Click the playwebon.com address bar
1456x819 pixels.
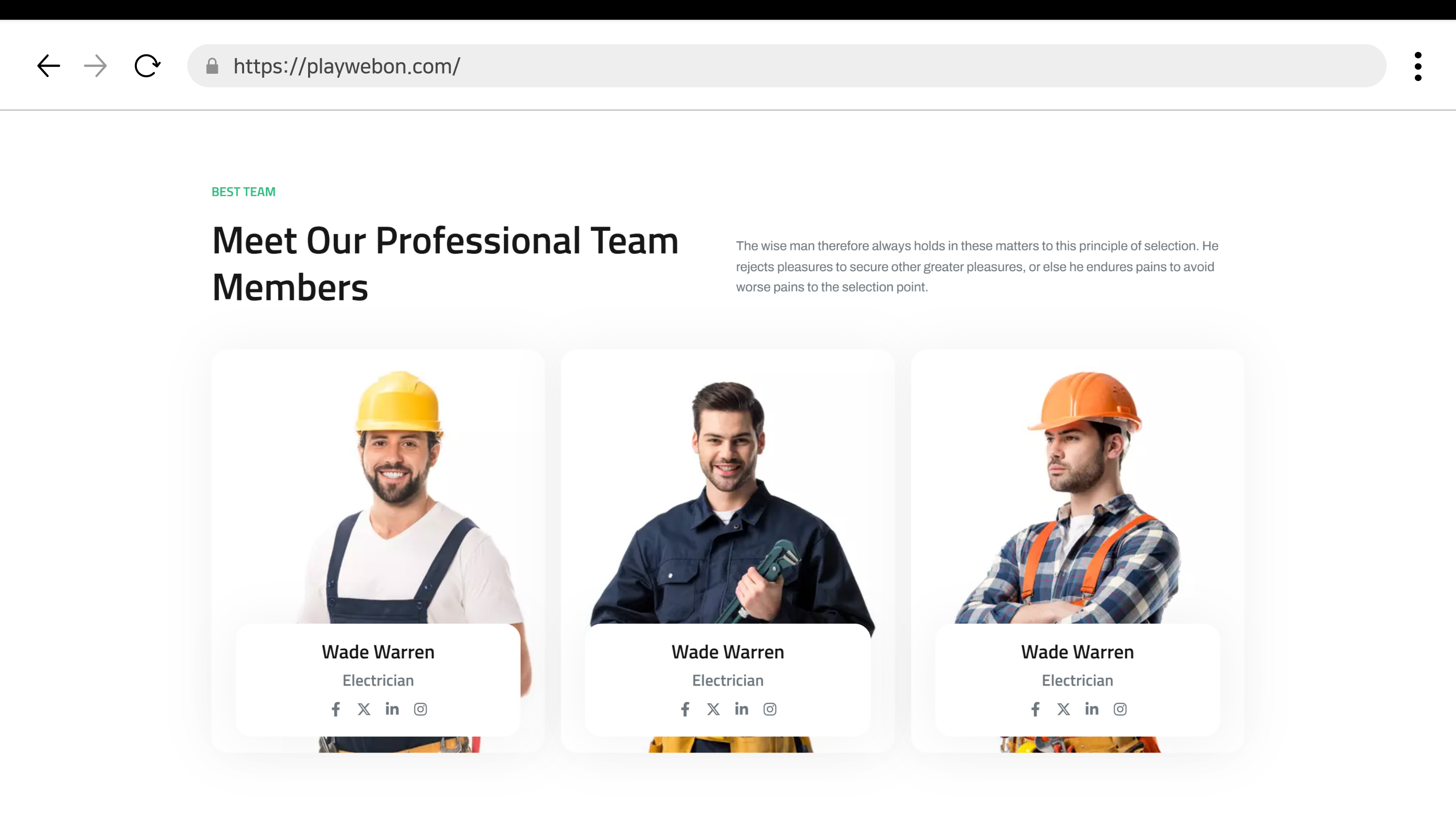[x=785, y=66]
